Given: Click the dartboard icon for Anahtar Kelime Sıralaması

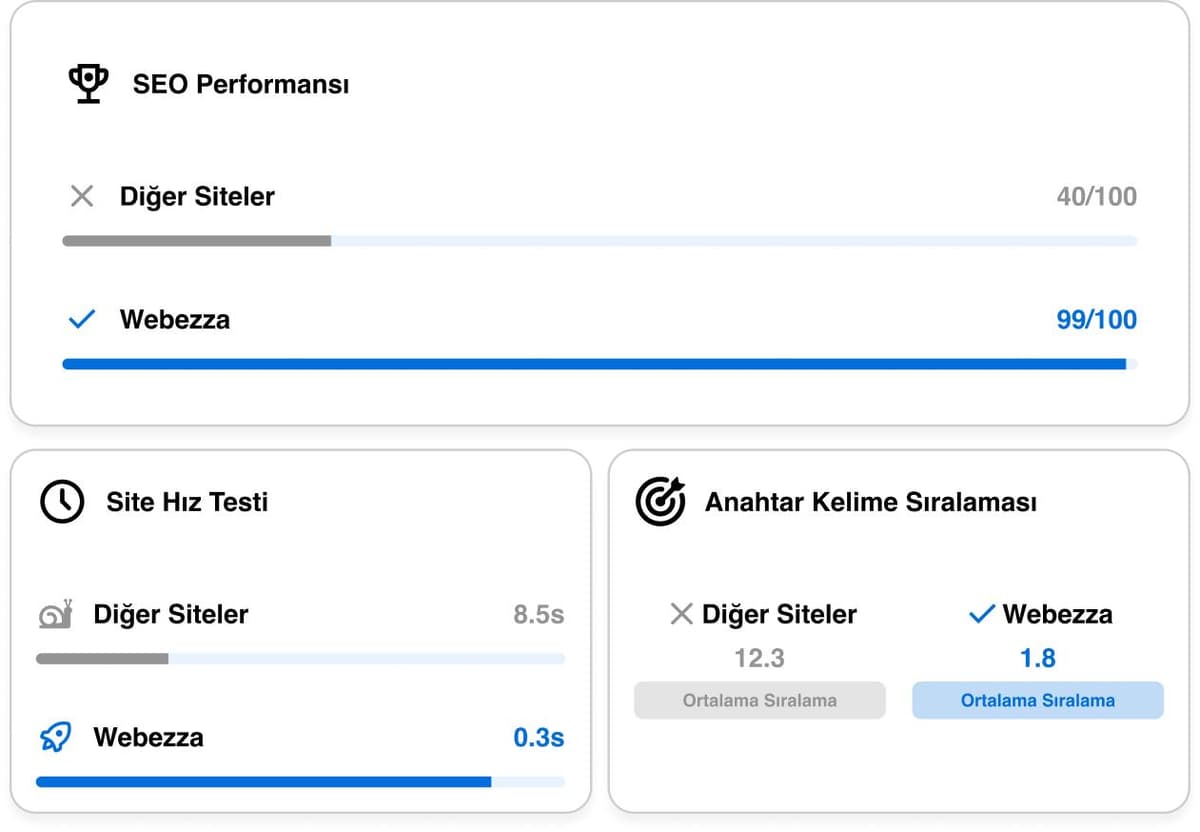Looking at the screenshot, I should pos(660,500).
